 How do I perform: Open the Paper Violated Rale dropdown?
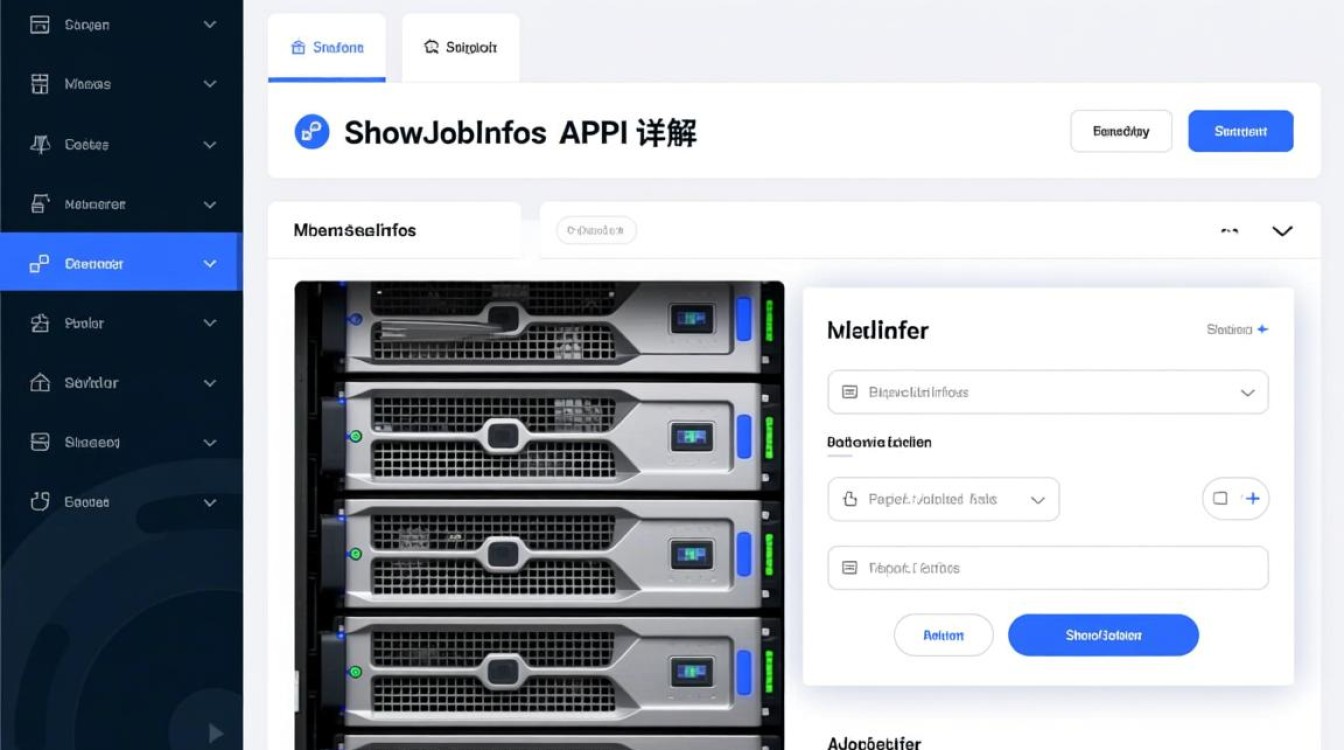(1035, 498)
